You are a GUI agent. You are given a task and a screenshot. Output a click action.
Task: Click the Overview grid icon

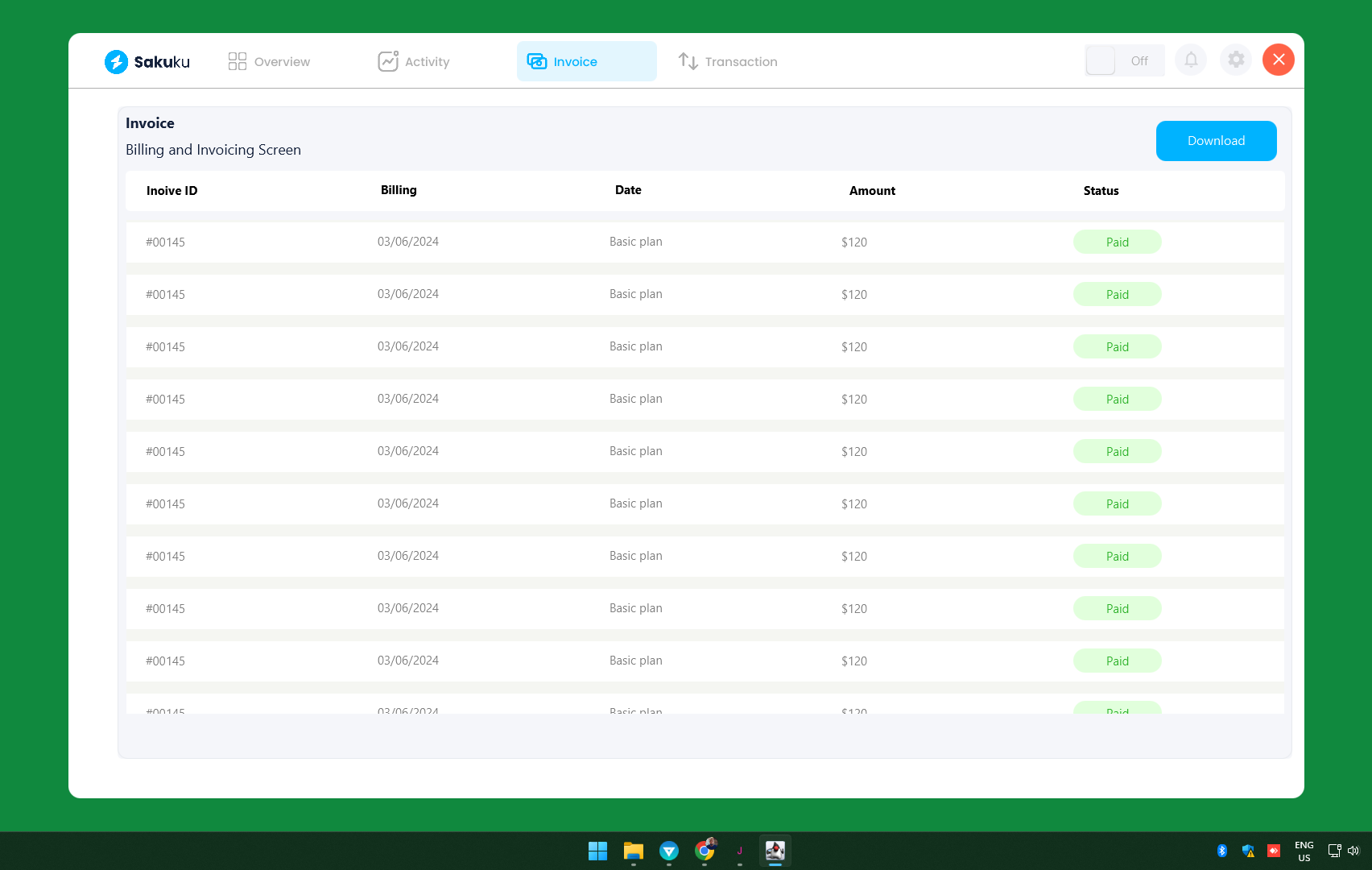[x=237, y=60]
